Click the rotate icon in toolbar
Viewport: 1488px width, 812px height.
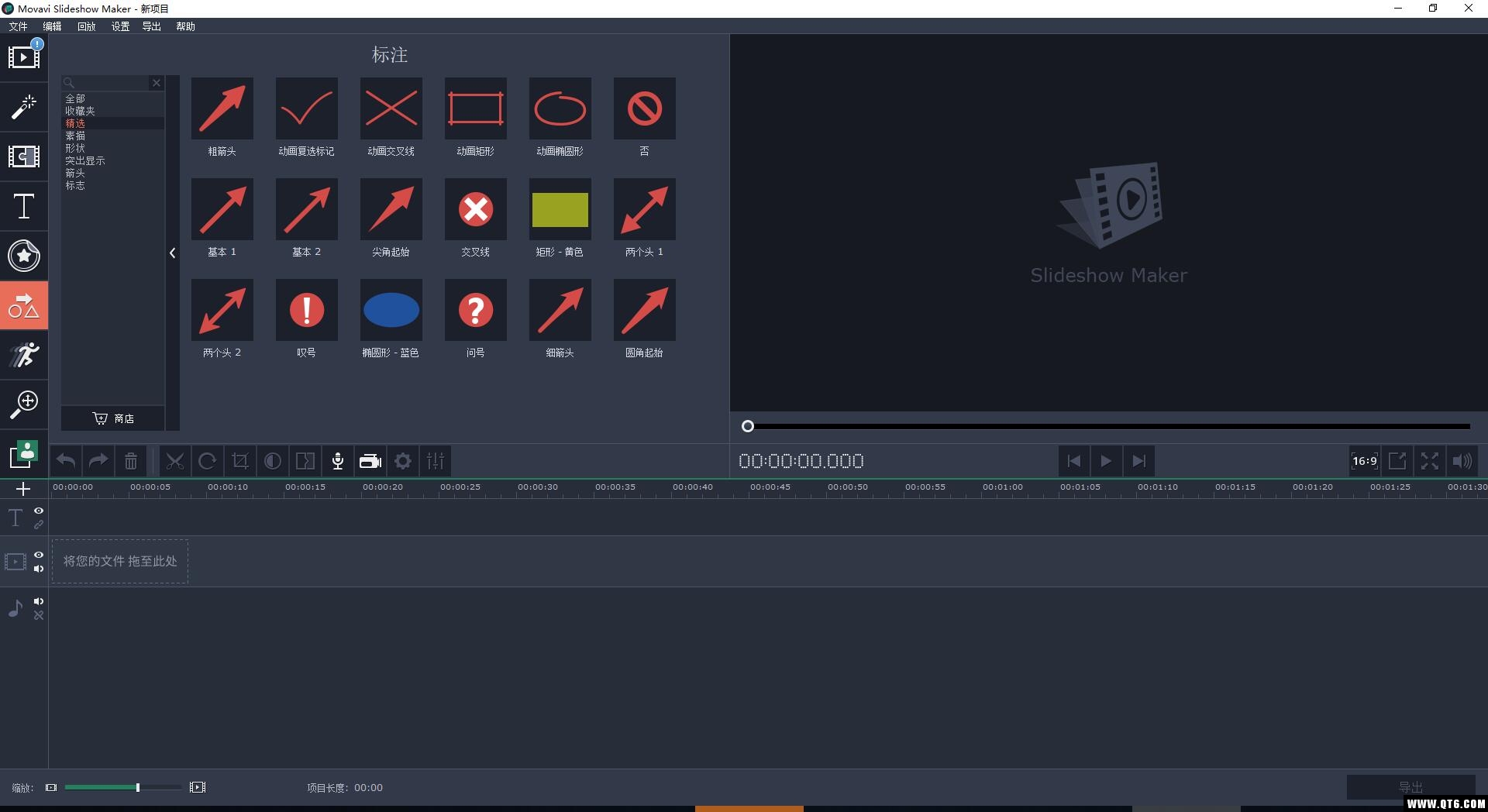[208, 461]
